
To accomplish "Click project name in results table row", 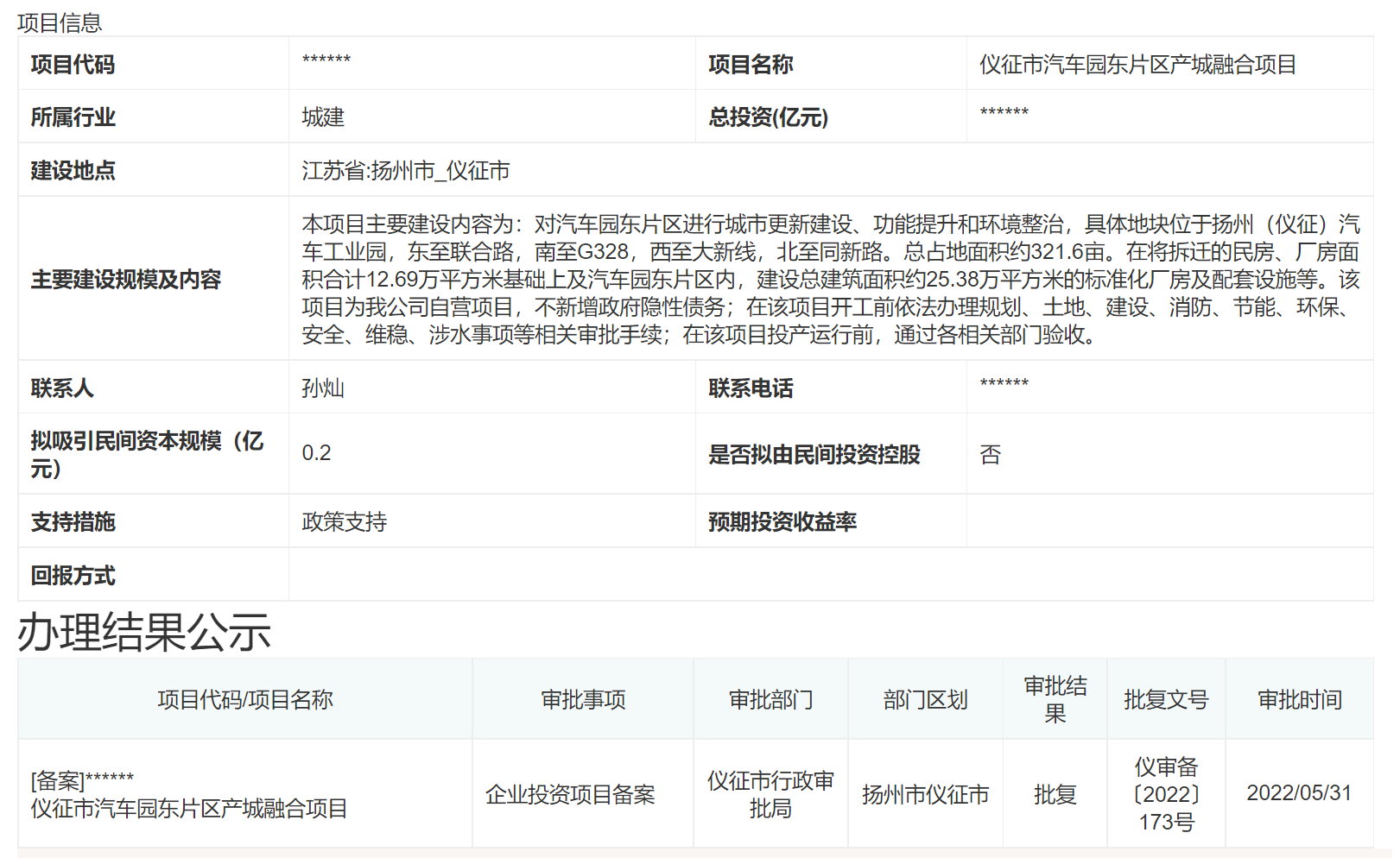I will (189, 809).
